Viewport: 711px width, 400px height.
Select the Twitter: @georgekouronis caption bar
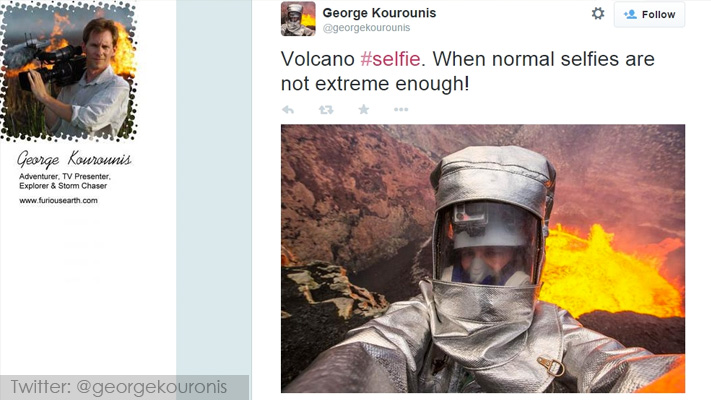click(x=124, y=387)
